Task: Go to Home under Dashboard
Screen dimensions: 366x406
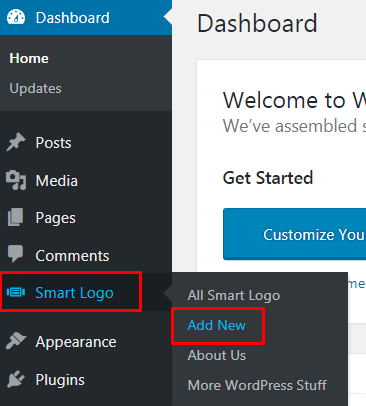Action: click(29, 58)
